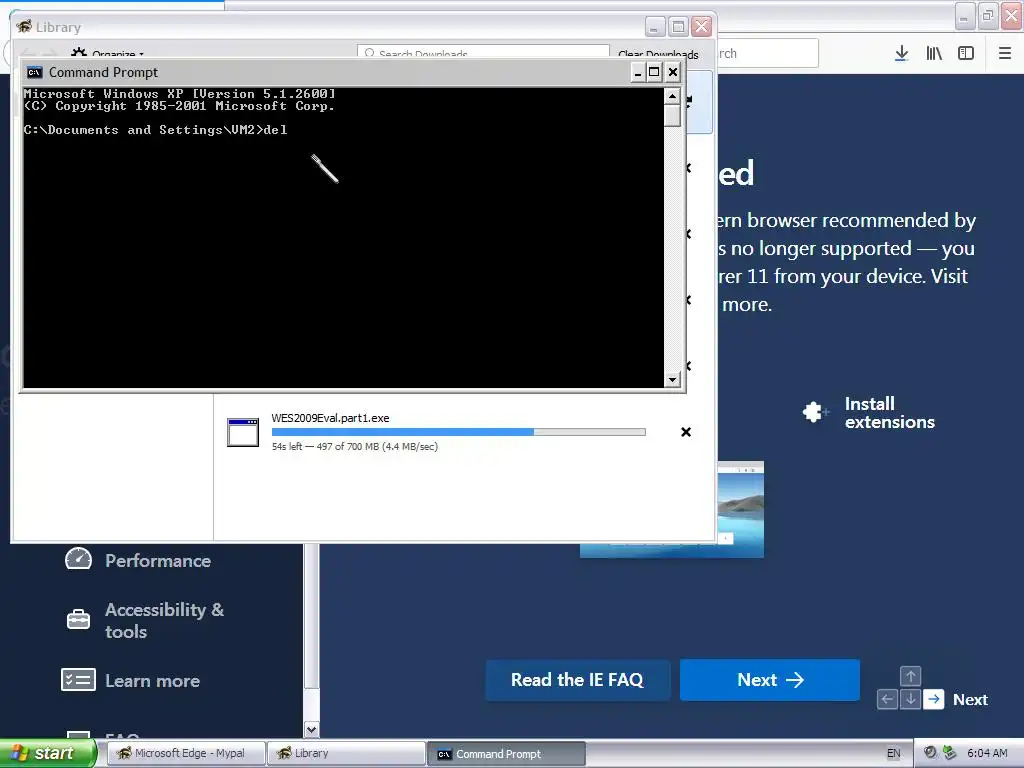Click Clear Downloads in Library window
Image resolution: width=1024 pixels, height=768 pixels.
tap(658, 54)
